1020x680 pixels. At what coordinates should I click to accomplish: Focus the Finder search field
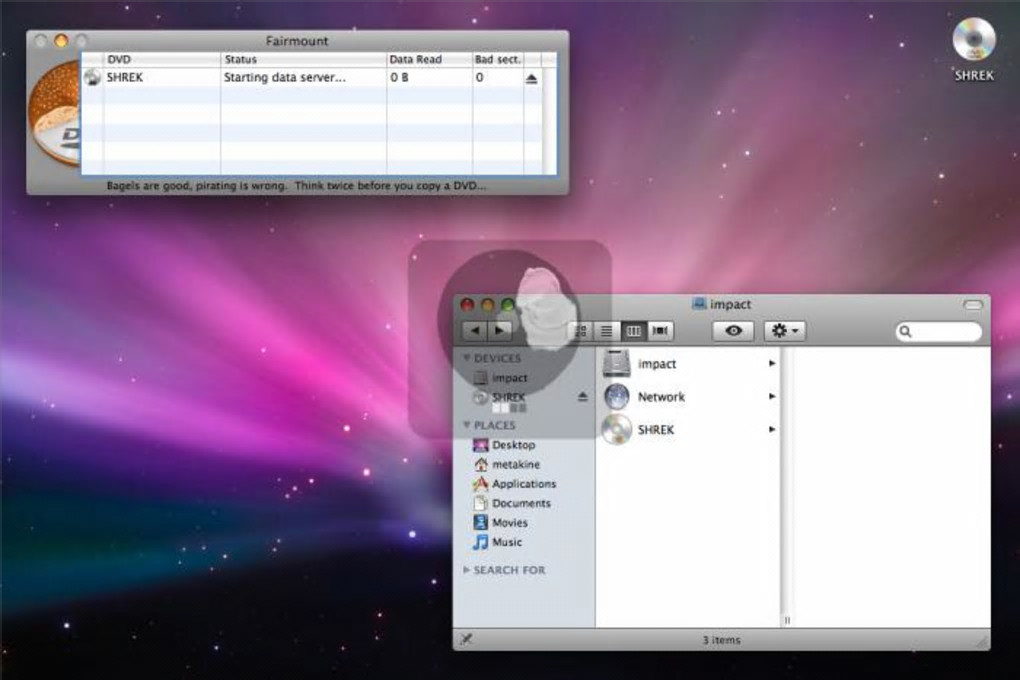(939, 332)
